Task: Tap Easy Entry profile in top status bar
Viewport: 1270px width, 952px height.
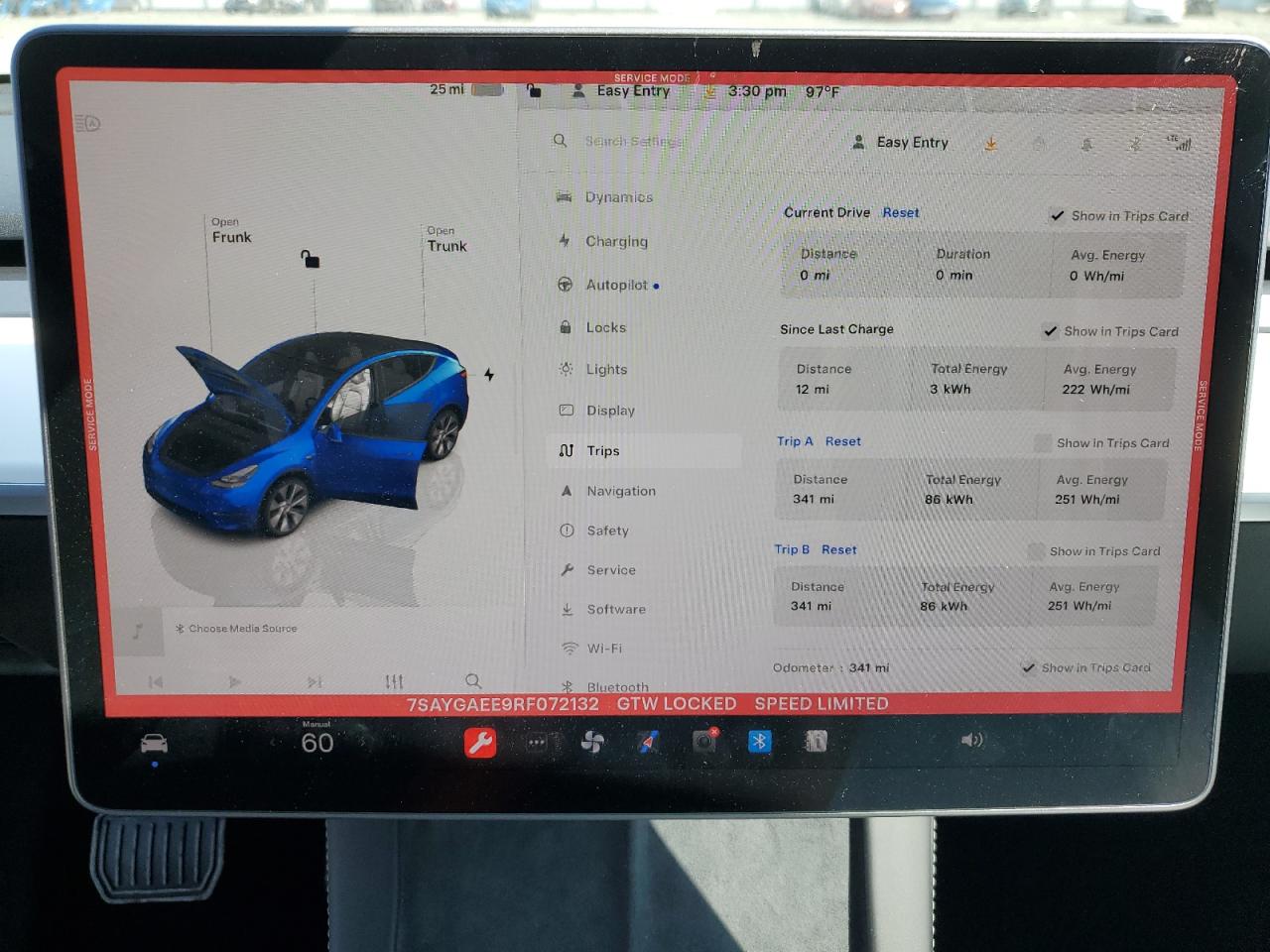Action: point(621,90)
